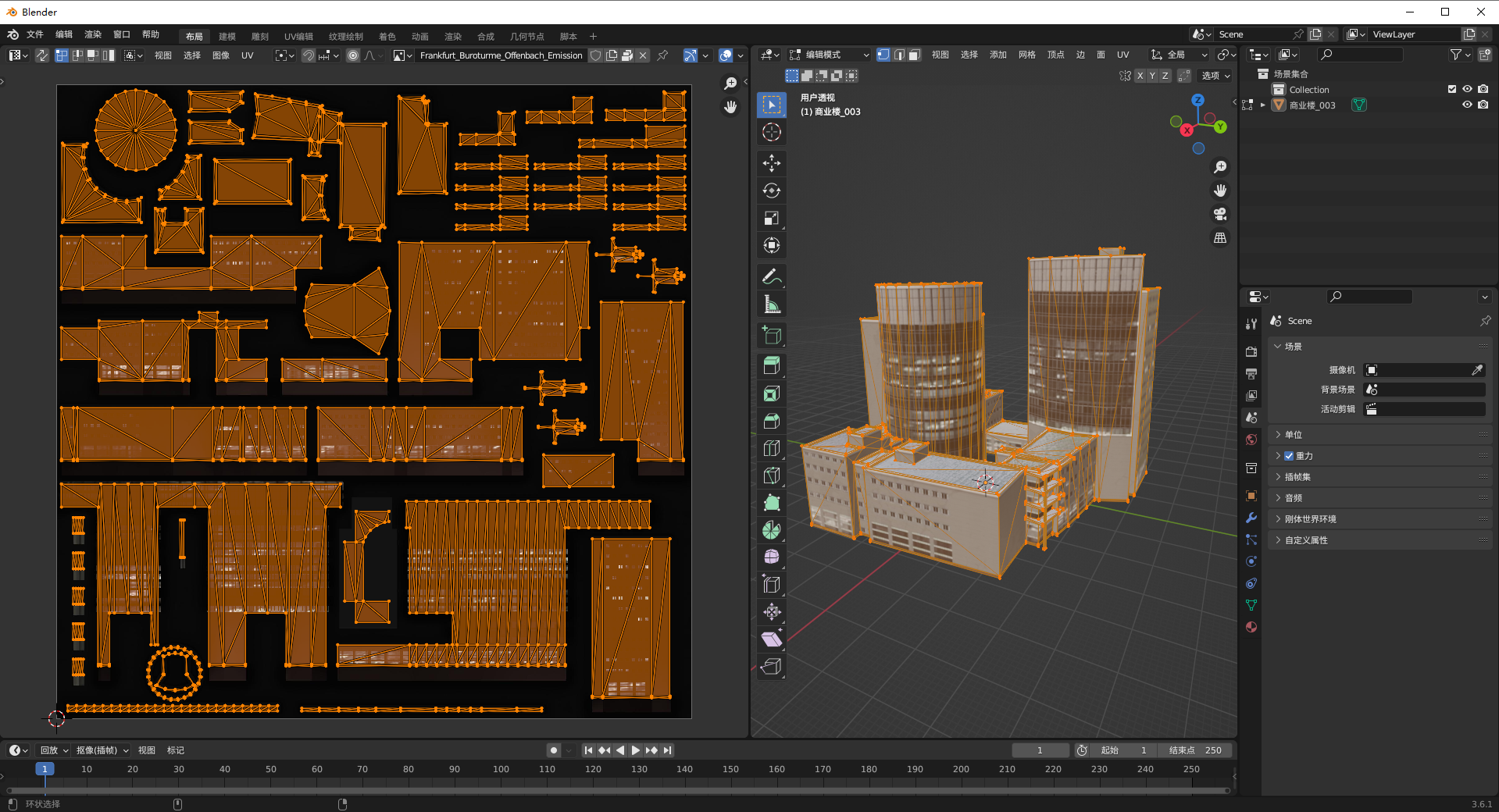Open the Modifiers wrench properties tab
Screen dimensions: 1499x812
(x=1251, y=518)
